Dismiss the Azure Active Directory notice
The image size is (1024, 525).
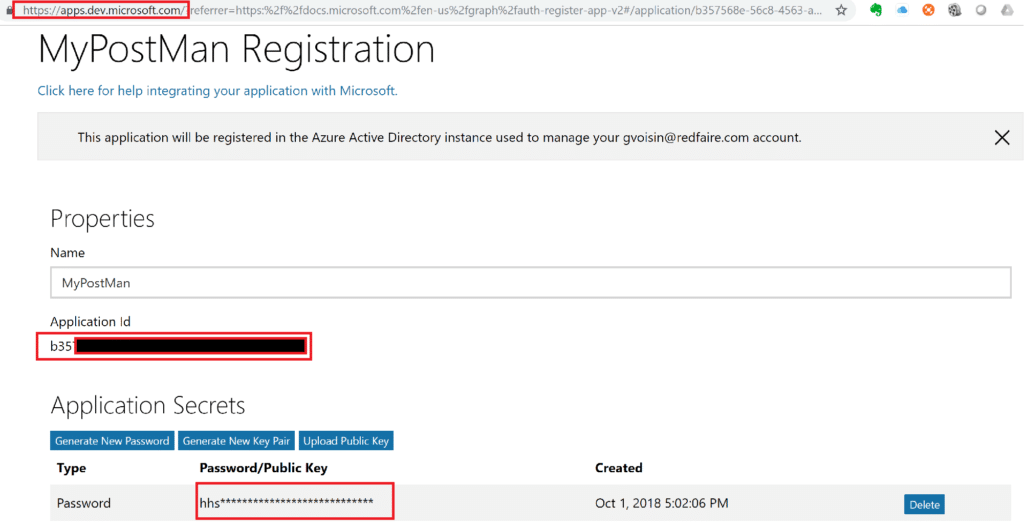1002,137
